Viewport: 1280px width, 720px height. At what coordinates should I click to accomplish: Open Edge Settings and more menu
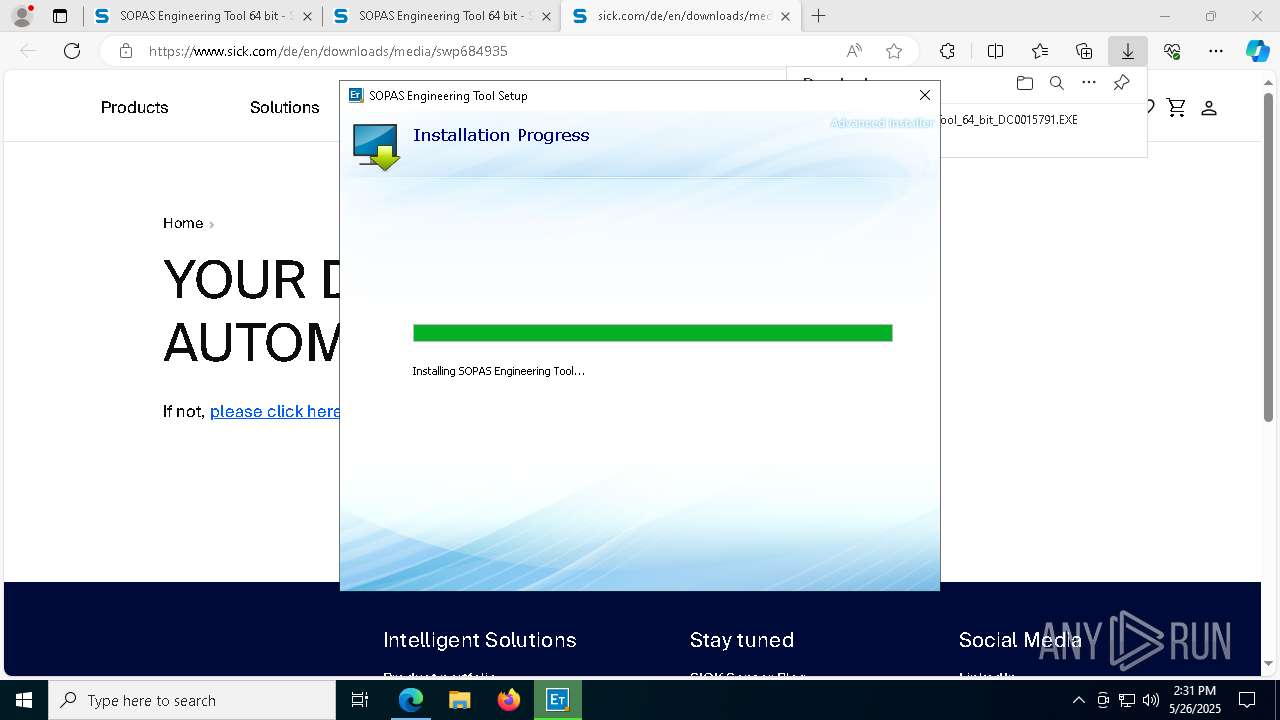pyautogui.click(x=1216, y=51)
